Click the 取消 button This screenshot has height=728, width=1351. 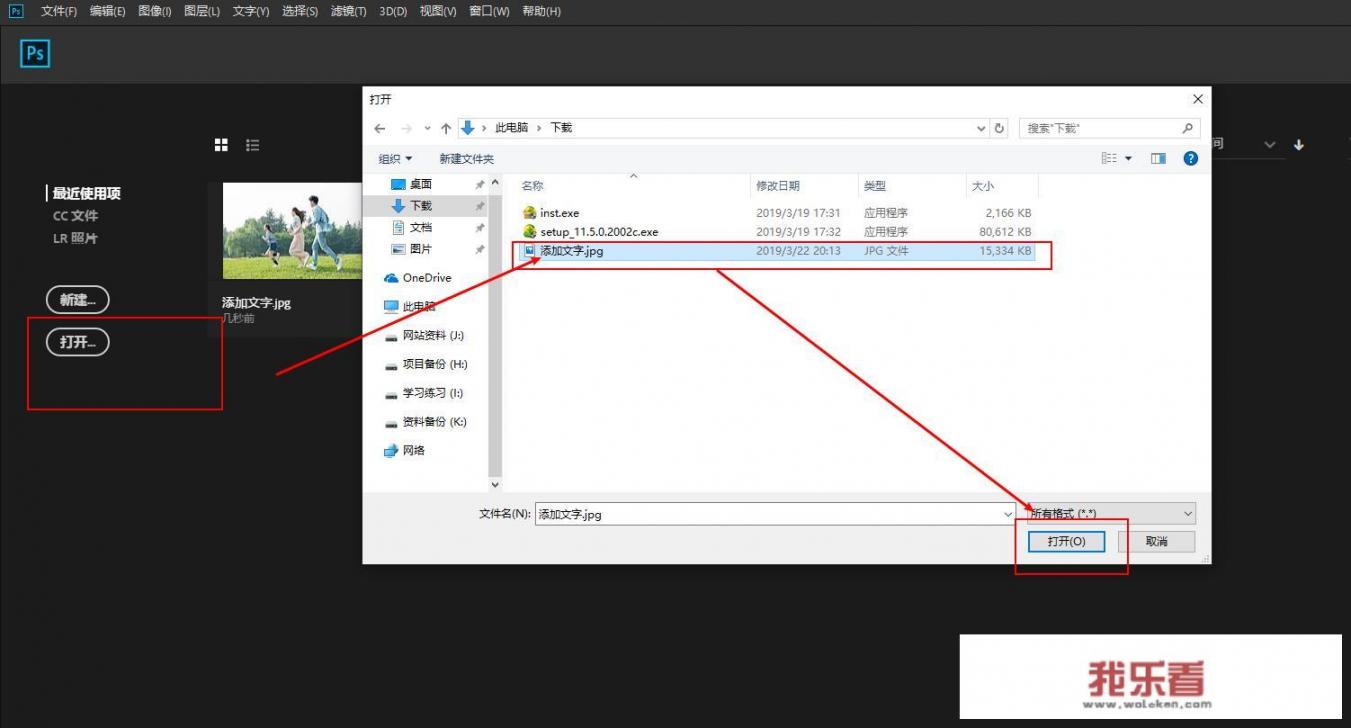[1157, 541]
